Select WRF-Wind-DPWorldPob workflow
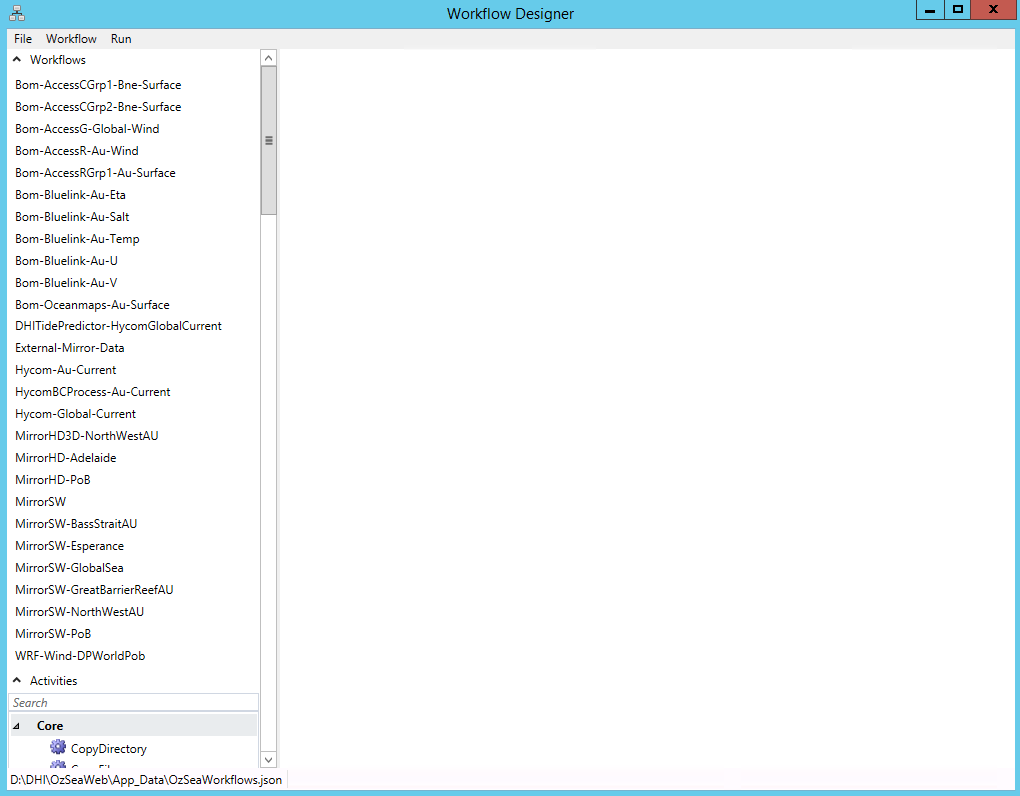The height and width of the screenshot is (796, 1020). [80, 656]
